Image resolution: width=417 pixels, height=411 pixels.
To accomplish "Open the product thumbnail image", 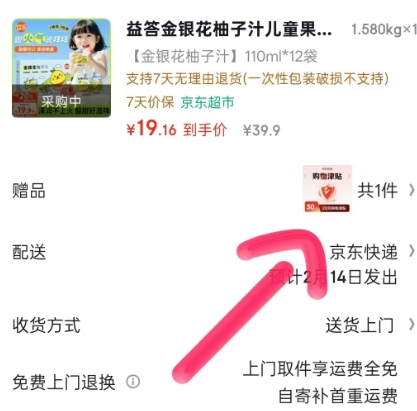I will pos(61,68).
